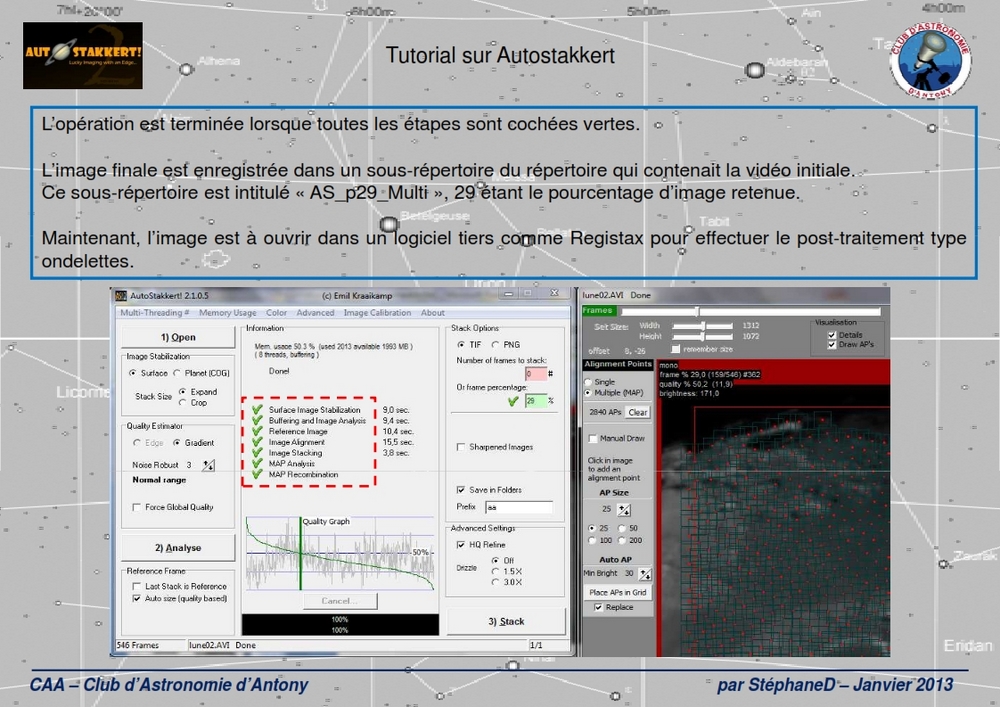The height and width of the screenshot is (707, 1000).
Task: Click the Min Bright stepper icon
Action: (x=645, y=574)
